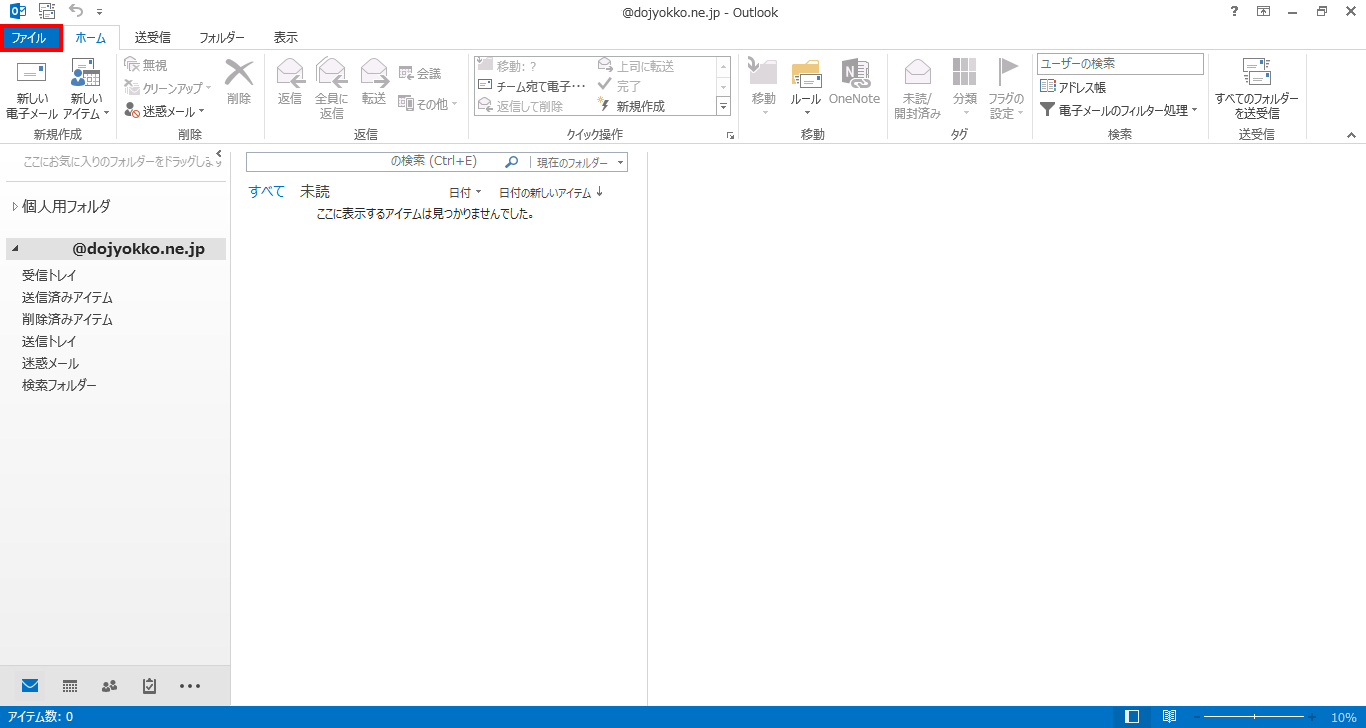This screenshot has width=1366, height=728.
Task: Open the 表示 ribbon tab
Action: click(x=285, y=38)
